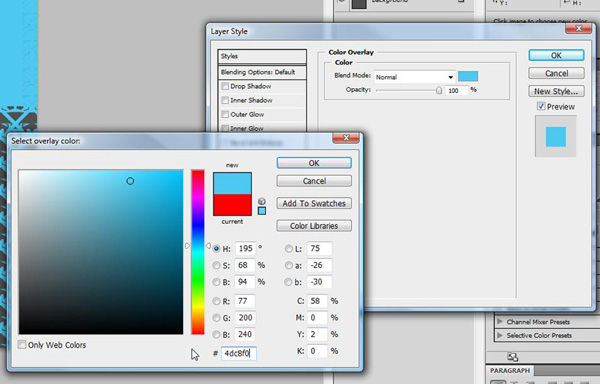The height and width of the screenshot is (384, 600).
Task: Click the C cyan value field
Action: [318, 301]
